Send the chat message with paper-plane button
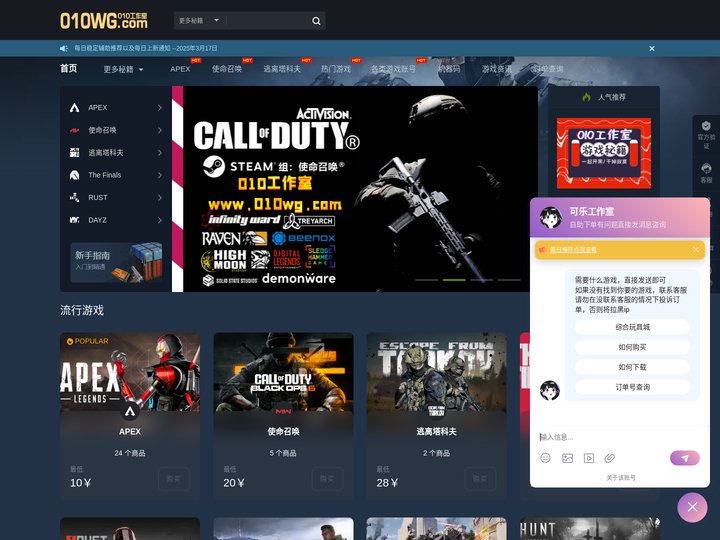 pyautogui.click(x=685, y=458)
